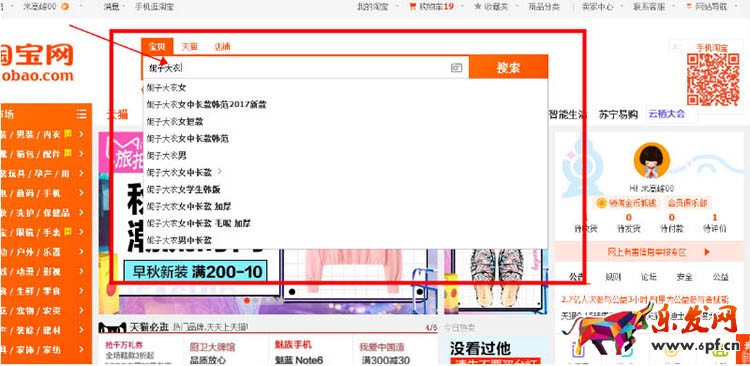Click the gold coin icon below username
The image size is (750, 366).
pos(601,203)
